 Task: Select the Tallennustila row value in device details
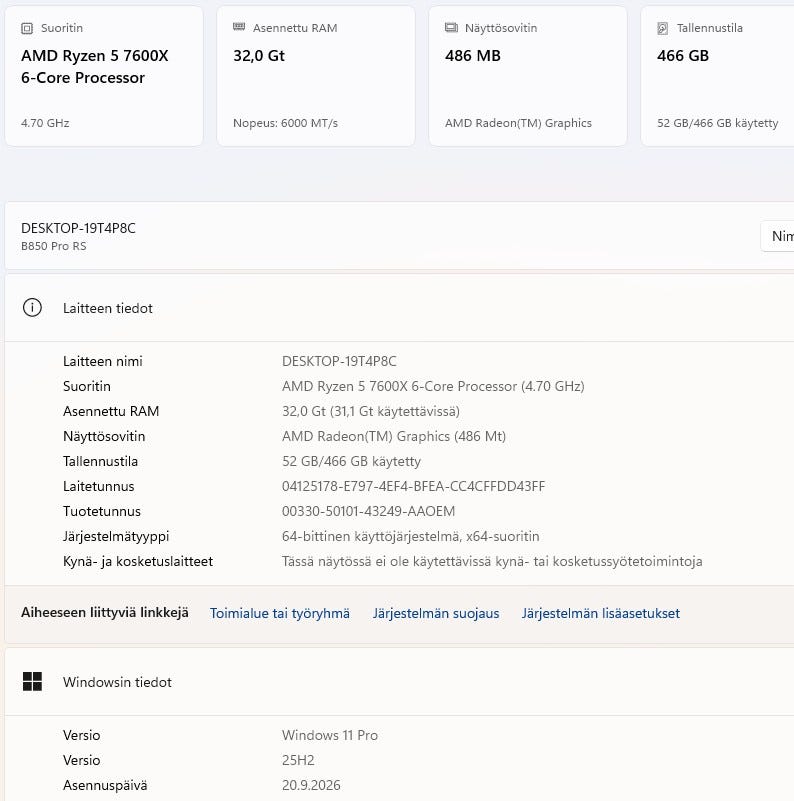pyautogui.click(x=351, y=461)
